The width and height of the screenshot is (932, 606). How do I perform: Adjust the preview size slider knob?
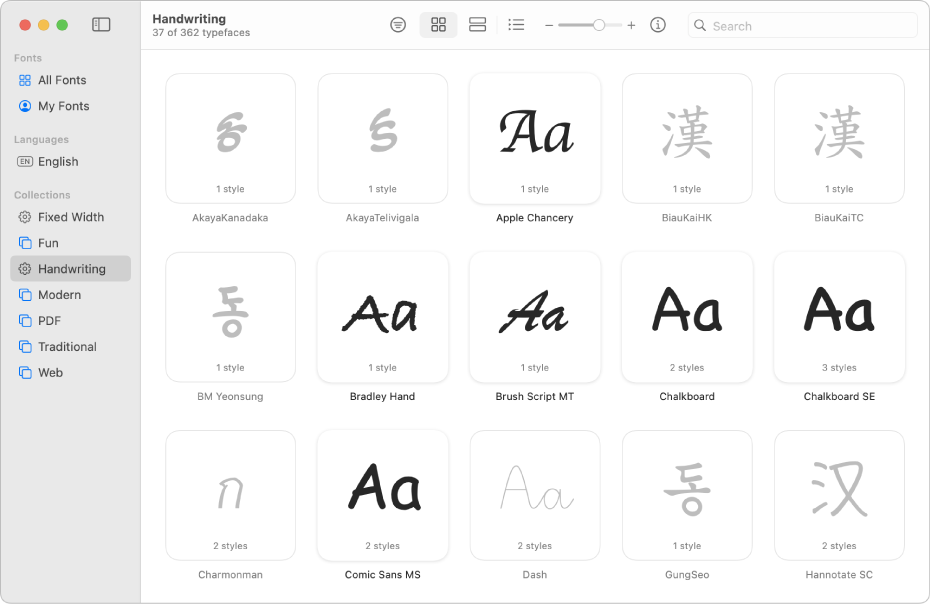(599, 25)
